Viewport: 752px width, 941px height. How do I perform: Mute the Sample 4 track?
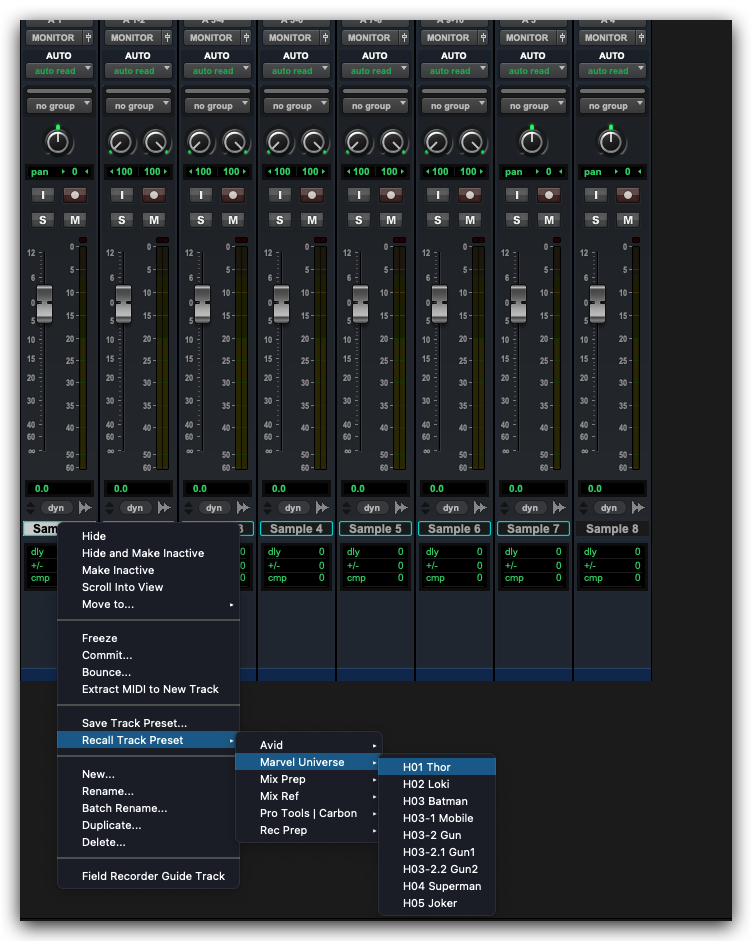[x=312, y=220]
